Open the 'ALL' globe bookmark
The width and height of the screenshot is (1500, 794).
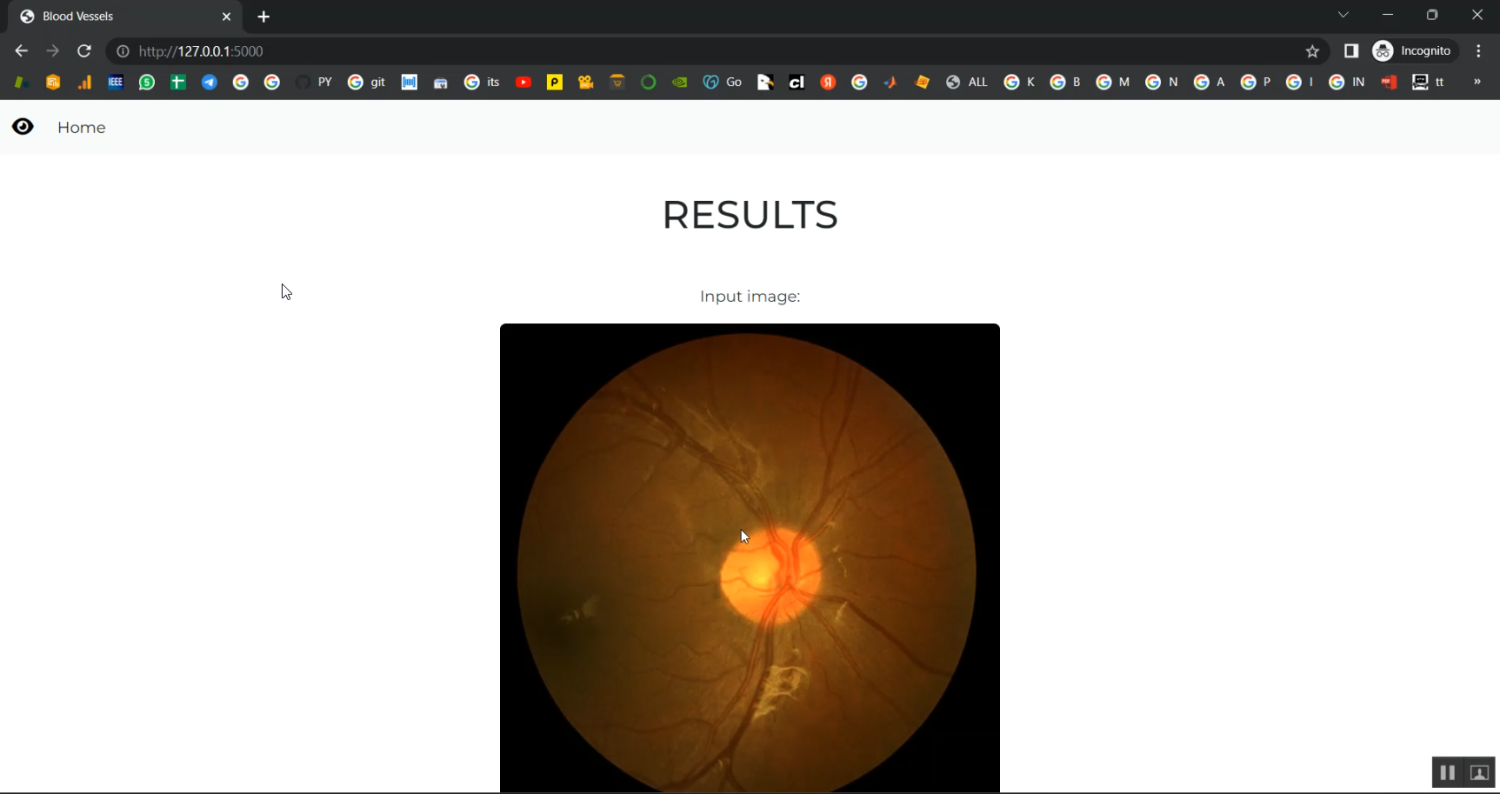tap(966, 82)
